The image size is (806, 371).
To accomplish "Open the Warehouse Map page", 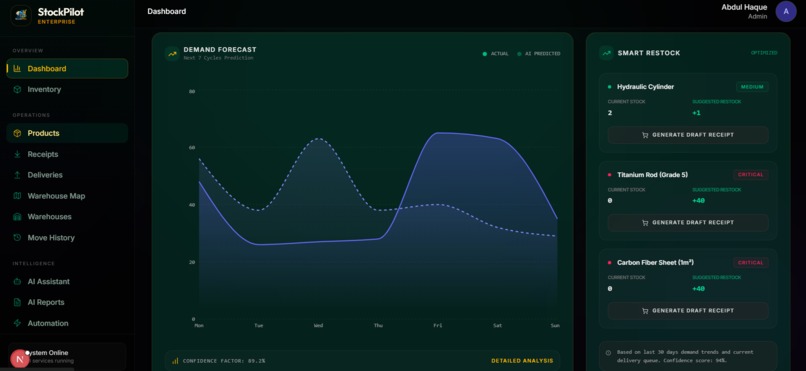I will click(x=67, y=196).
